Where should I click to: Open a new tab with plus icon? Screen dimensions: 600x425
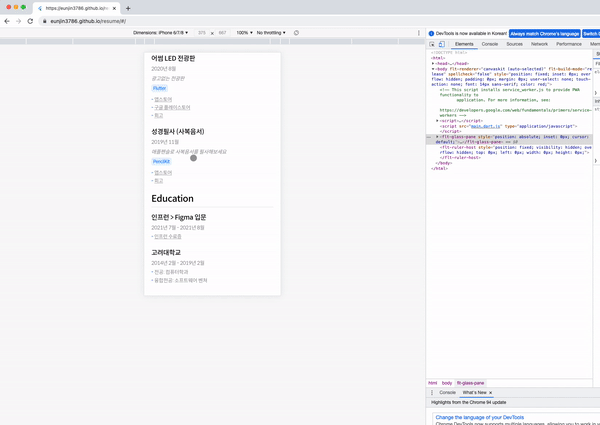click(128, 8)
